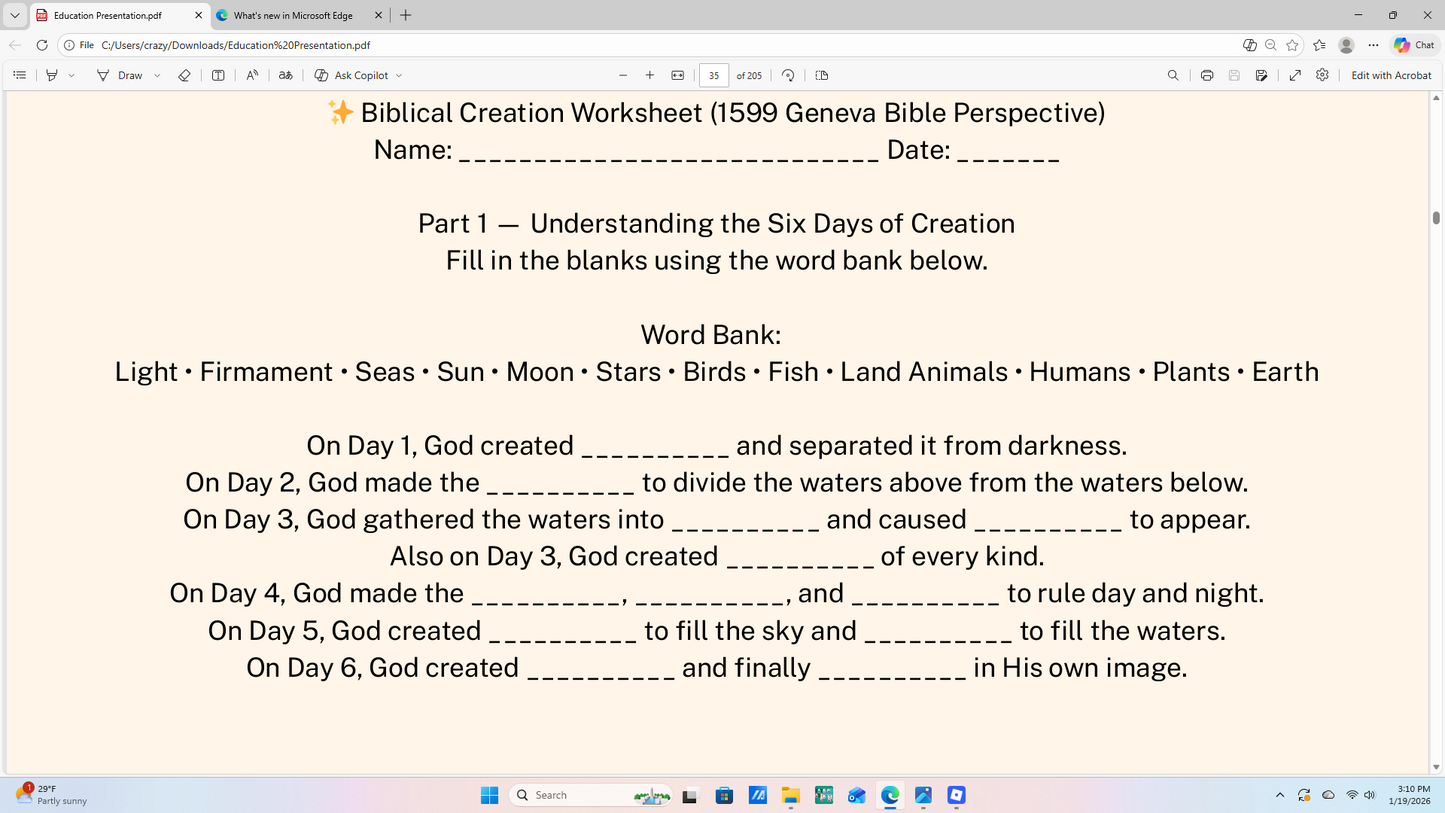Click the address bar file path
This screenshot has width=1445, height=813.
(x=236, y=45)
